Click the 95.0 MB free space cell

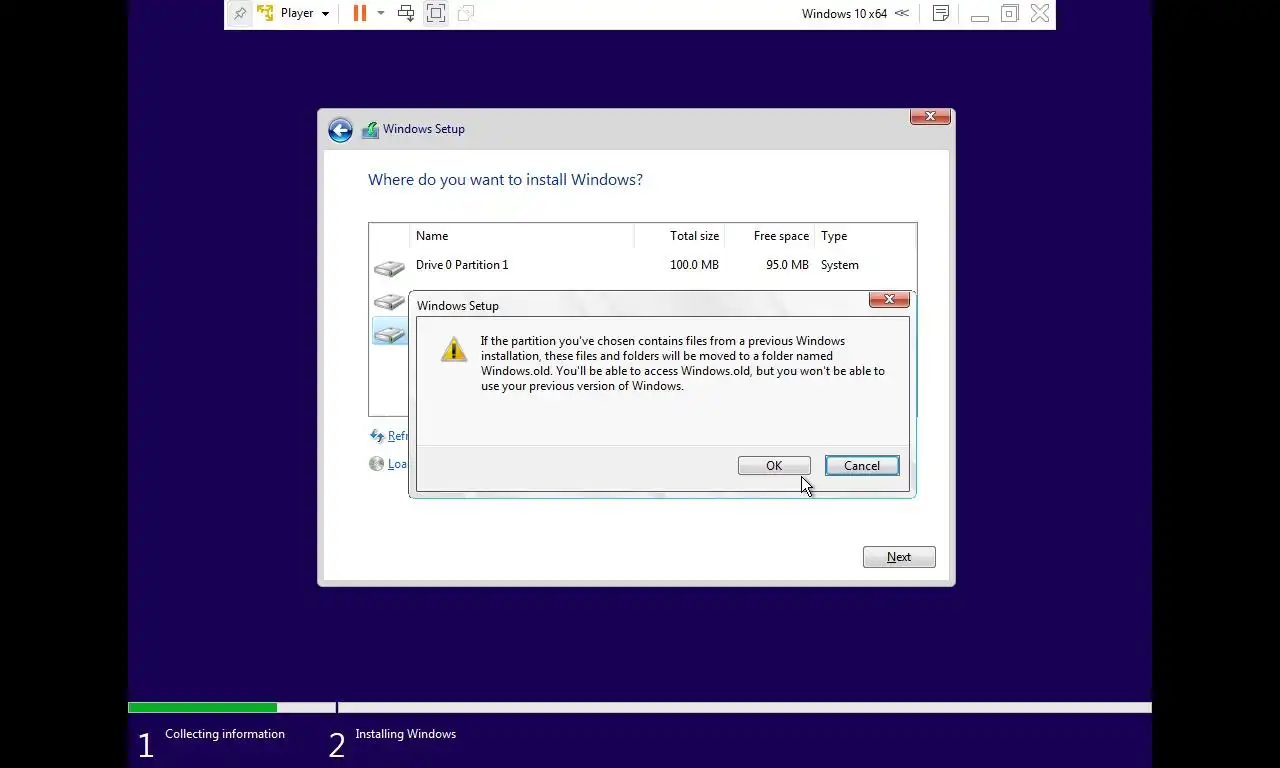(787, 265)
